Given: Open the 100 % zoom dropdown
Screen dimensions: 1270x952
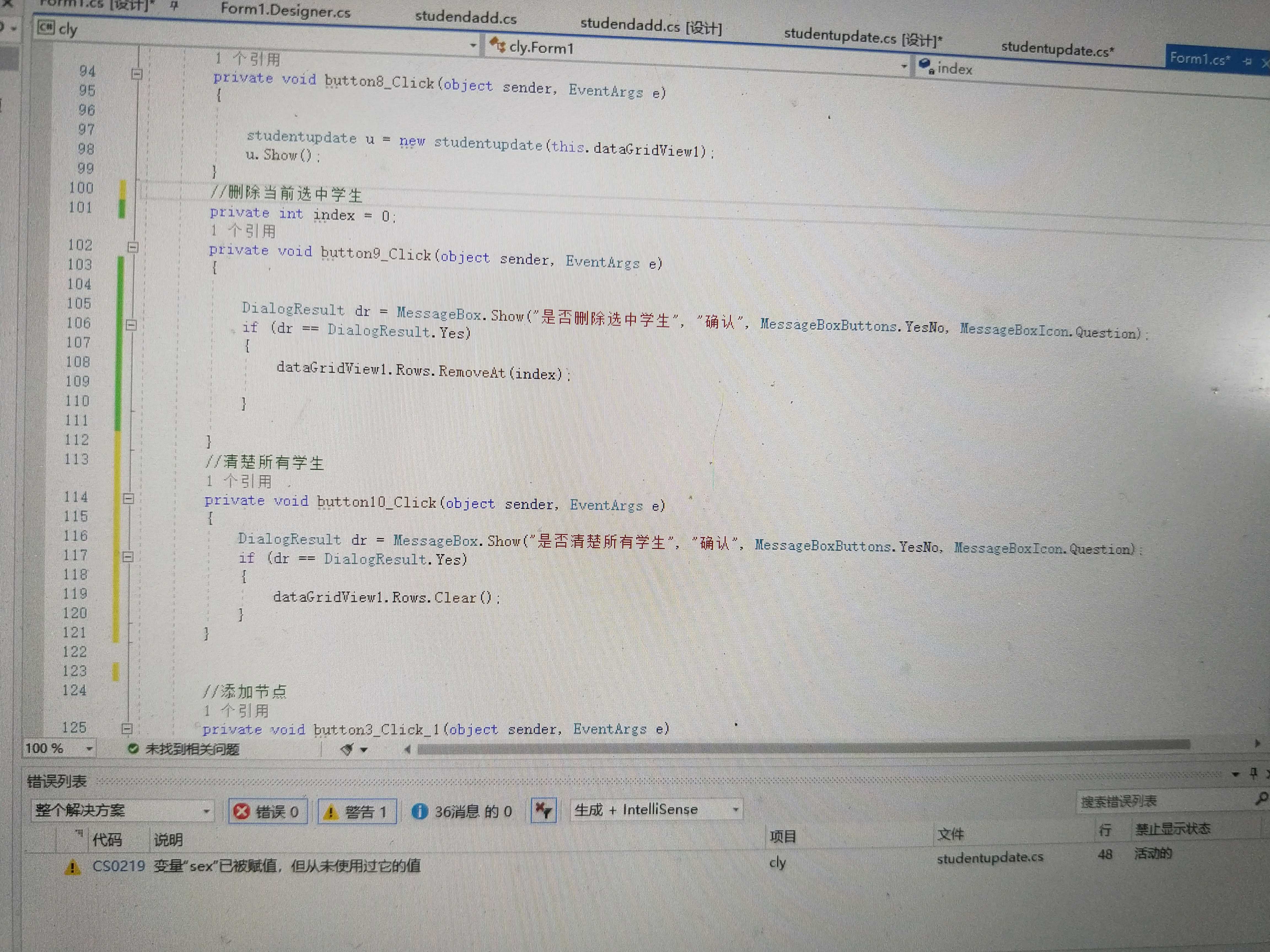Looking at the screenshot, I should tap(89, 749).
